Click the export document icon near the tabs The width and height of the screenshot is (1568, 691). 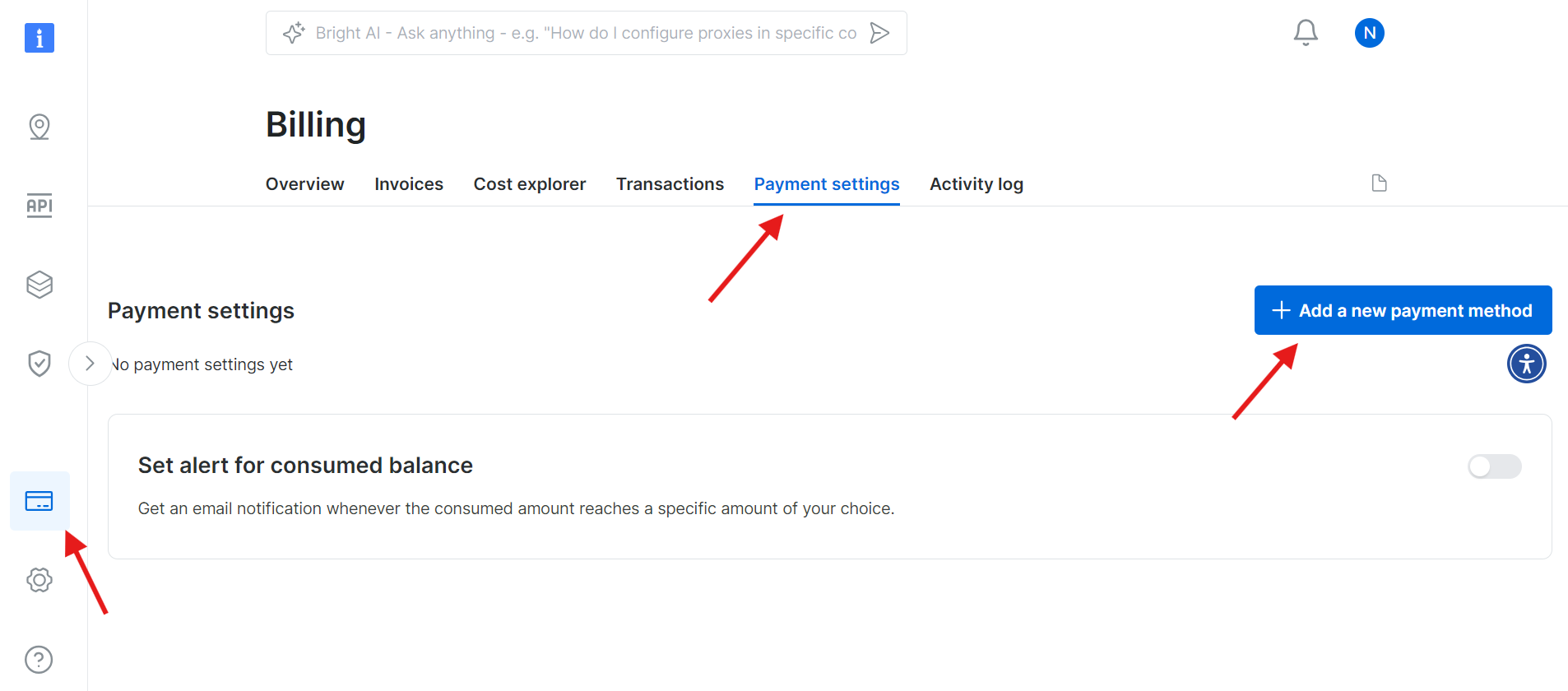coord(1379,183)
